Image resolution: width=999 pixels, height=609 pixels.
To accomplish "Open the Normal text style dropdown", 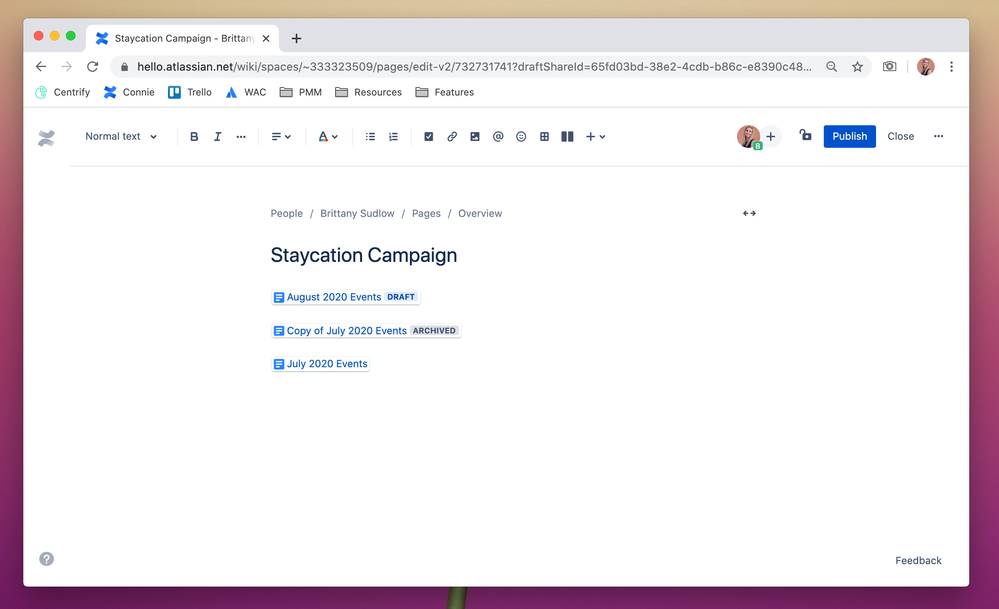I will pyautogui.click(x=119, y=136).
